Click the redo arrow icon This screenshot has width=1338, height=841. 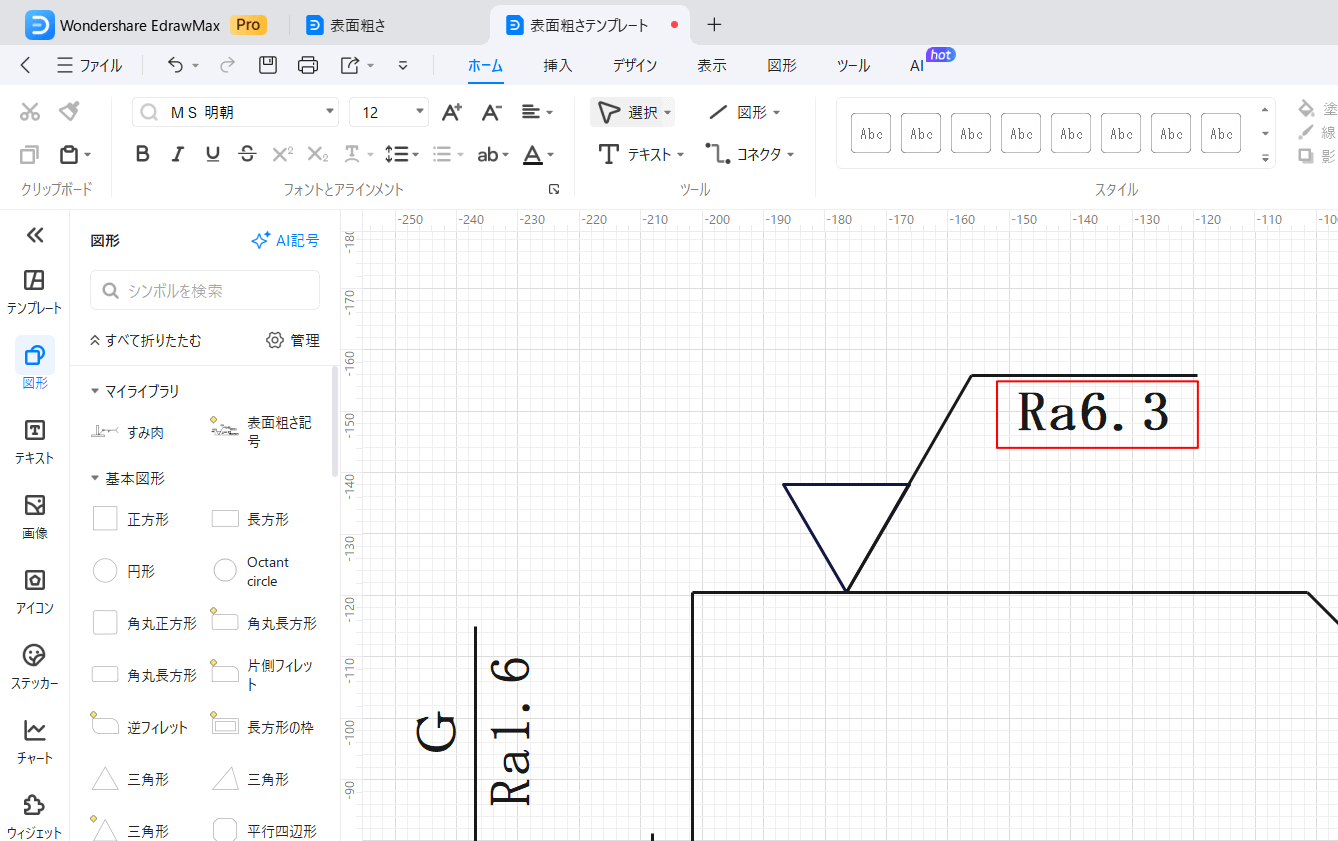227,66
